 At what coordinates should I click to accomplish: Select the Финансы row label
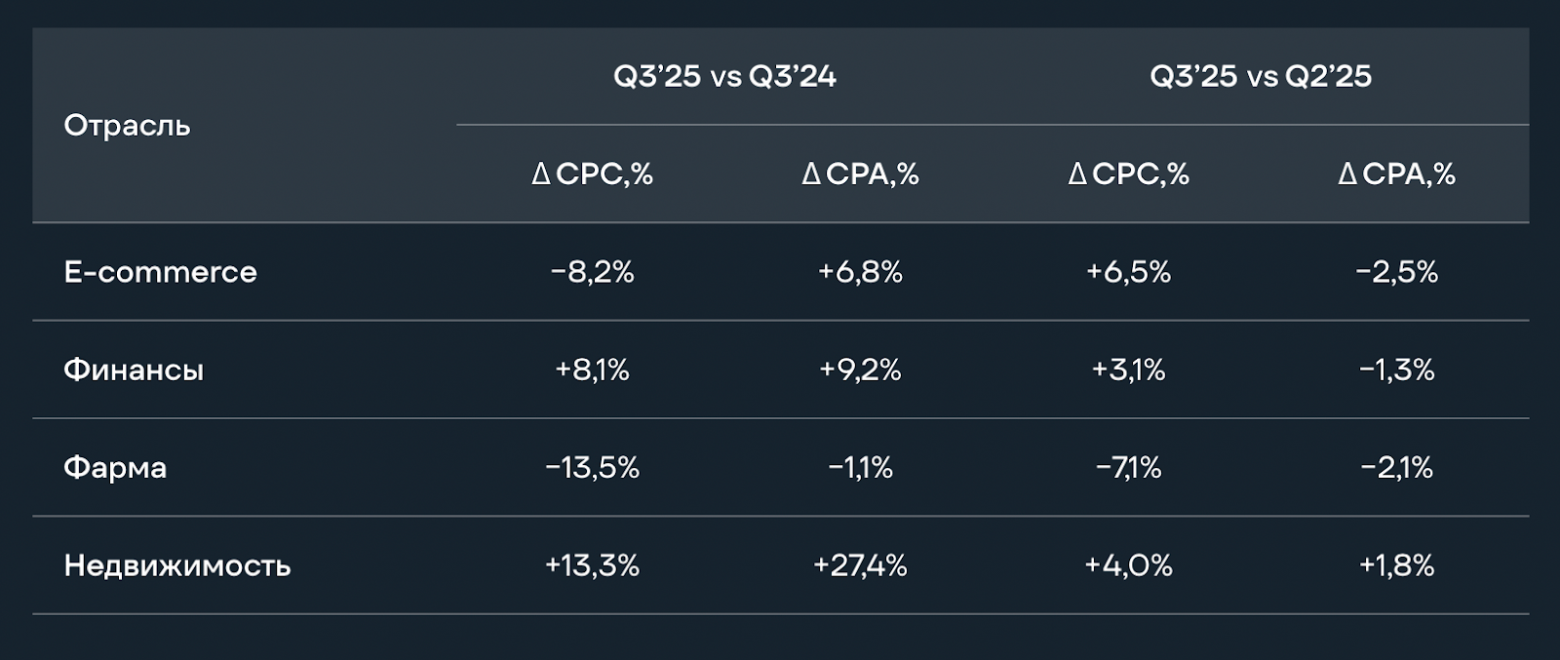[x=134, y=370]
